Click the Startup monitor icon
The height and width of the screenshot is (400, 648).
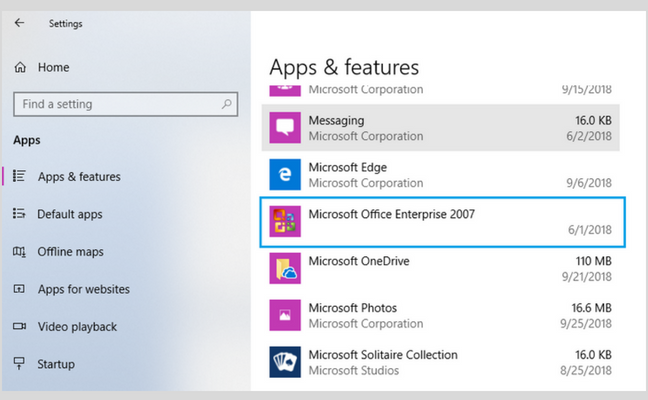(x=19, y=364)
